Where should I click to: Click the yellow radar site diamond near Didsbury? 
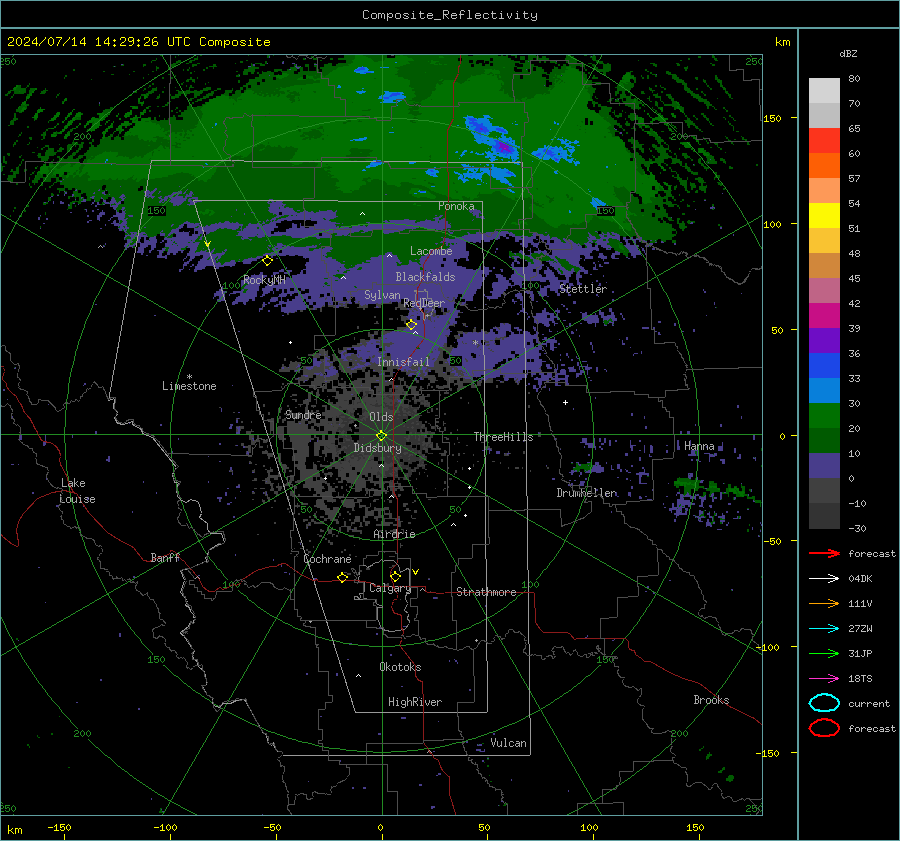pos(382,436)
